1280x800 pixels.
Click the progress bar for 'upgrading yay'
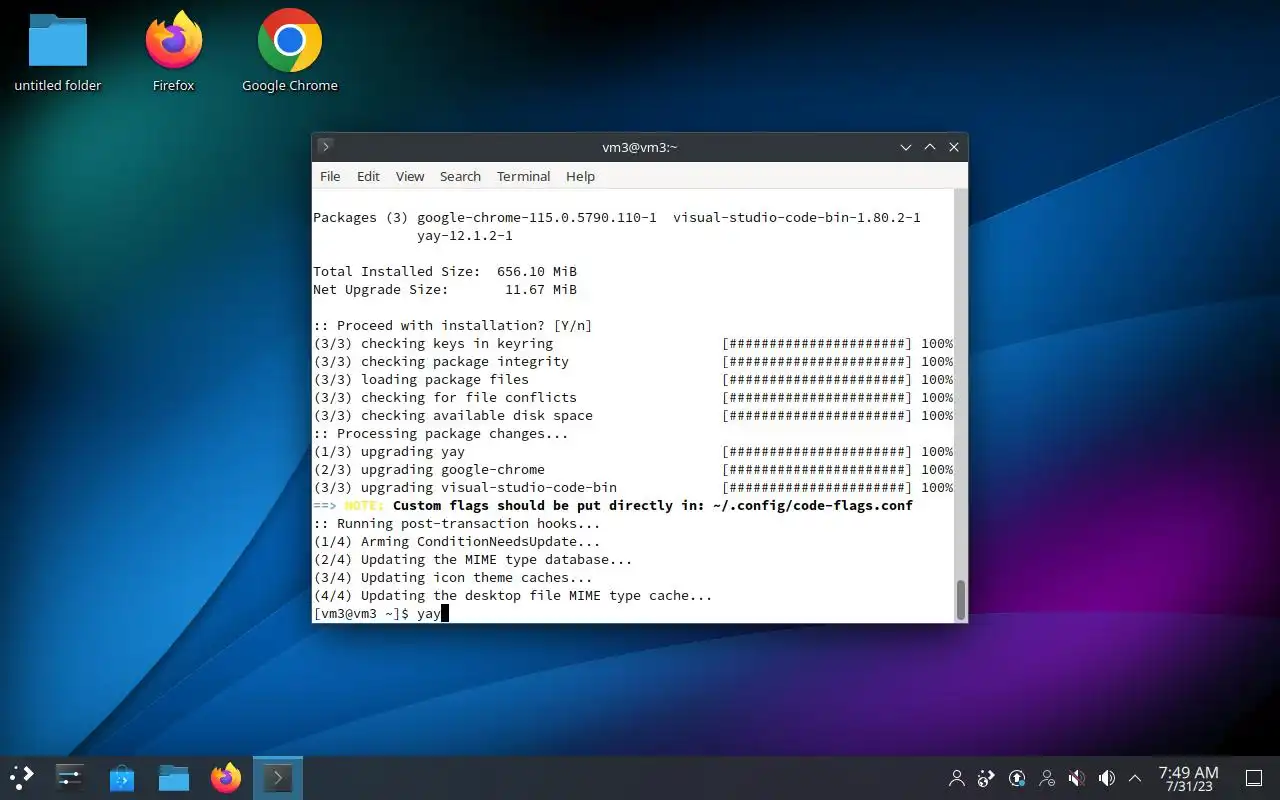point(817,451)
